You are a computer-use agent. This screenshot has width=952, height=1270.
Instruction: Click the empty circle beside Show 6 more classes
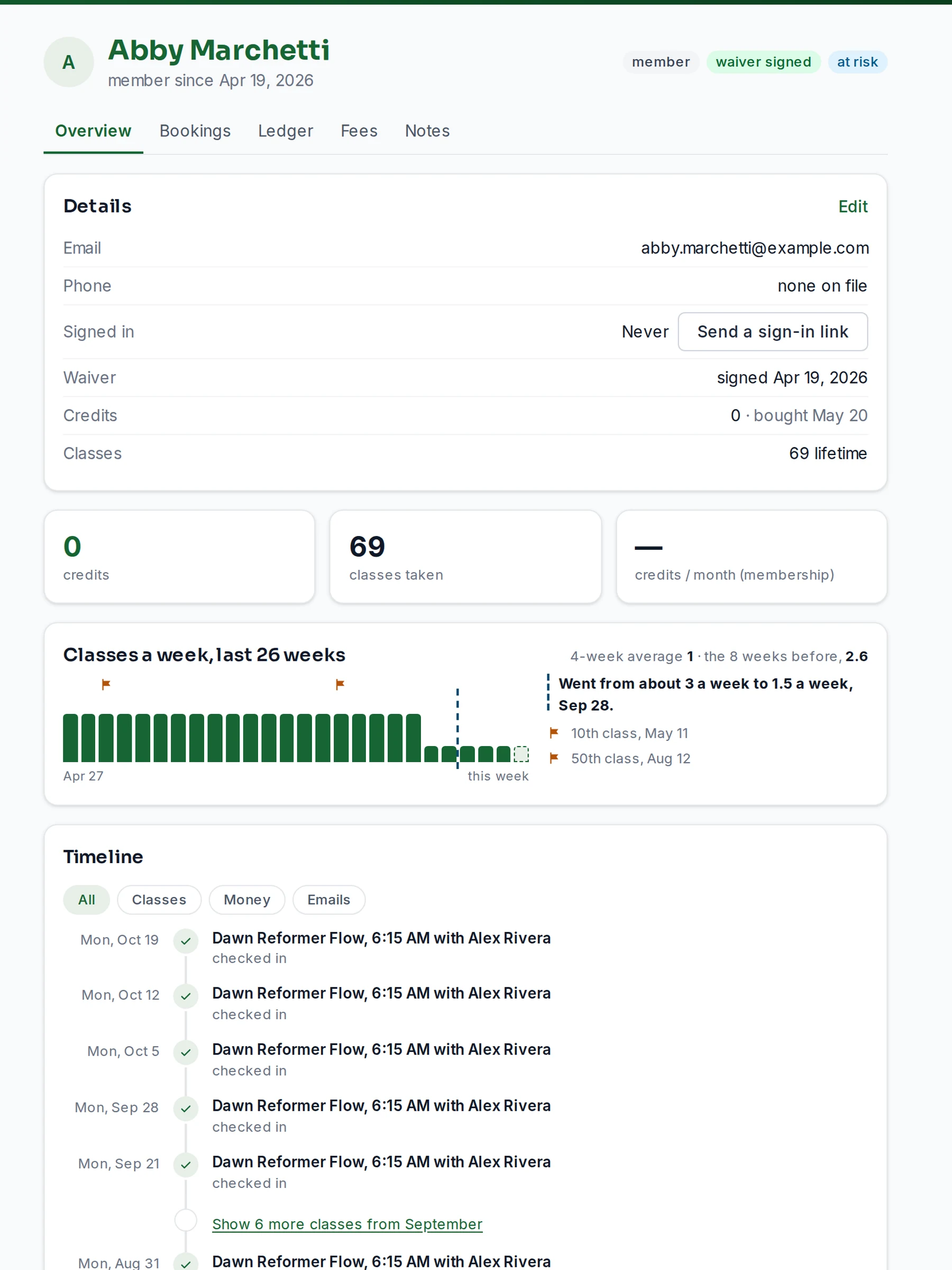186,1220
